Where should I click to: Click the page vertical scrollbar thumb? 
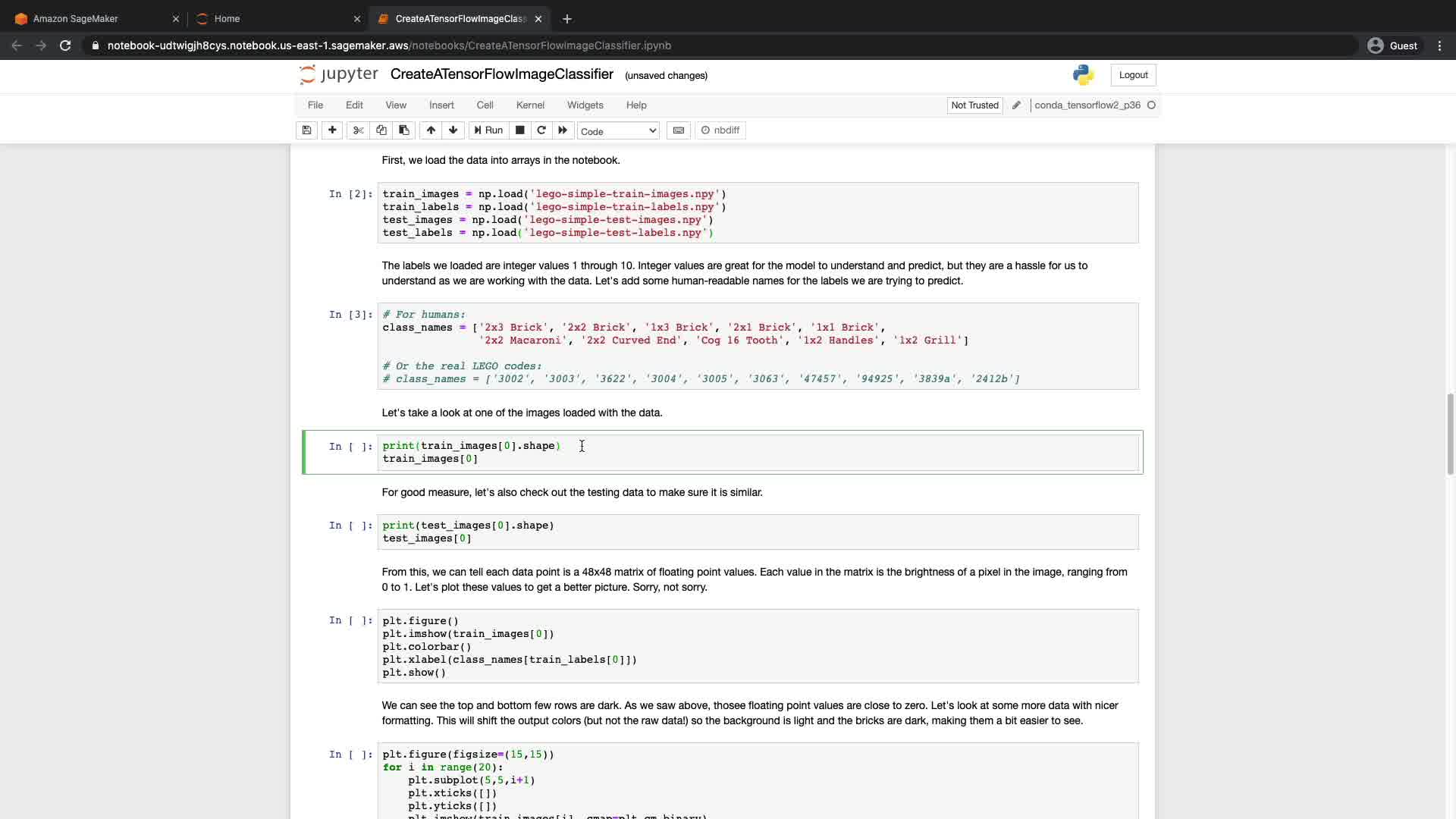pos(1450,434)
